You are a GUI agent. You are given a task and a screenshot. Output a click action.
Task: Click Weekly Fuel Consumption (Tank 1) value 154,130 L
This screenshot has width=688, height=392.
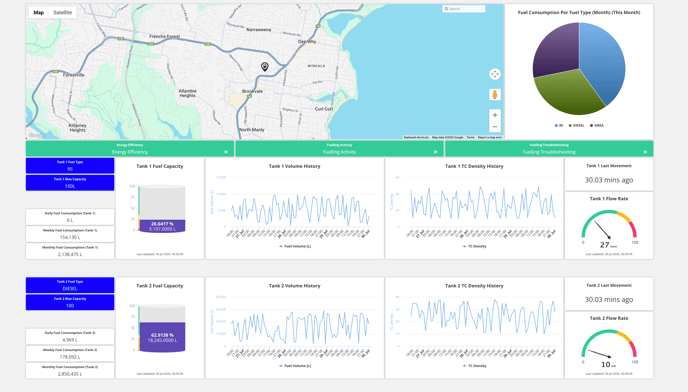pyautogui.click(x=70, y=237)
